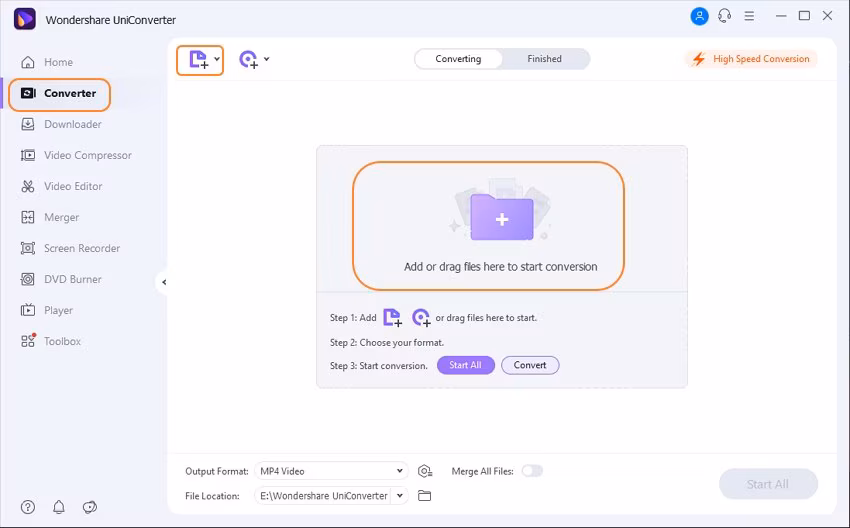Screen dimensions: 850x528
Task: Click the top toolbar Add Files icon
Action: (x=198, y=60)
